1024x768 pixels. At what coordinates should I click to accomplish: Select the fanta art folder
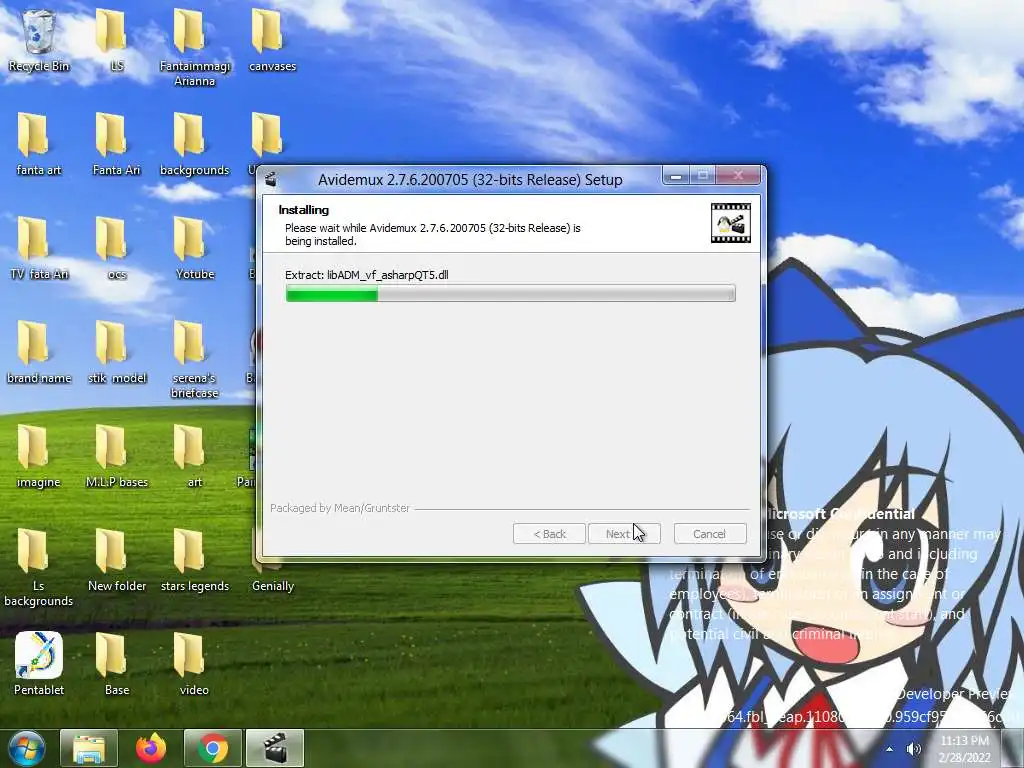(39, 144)
